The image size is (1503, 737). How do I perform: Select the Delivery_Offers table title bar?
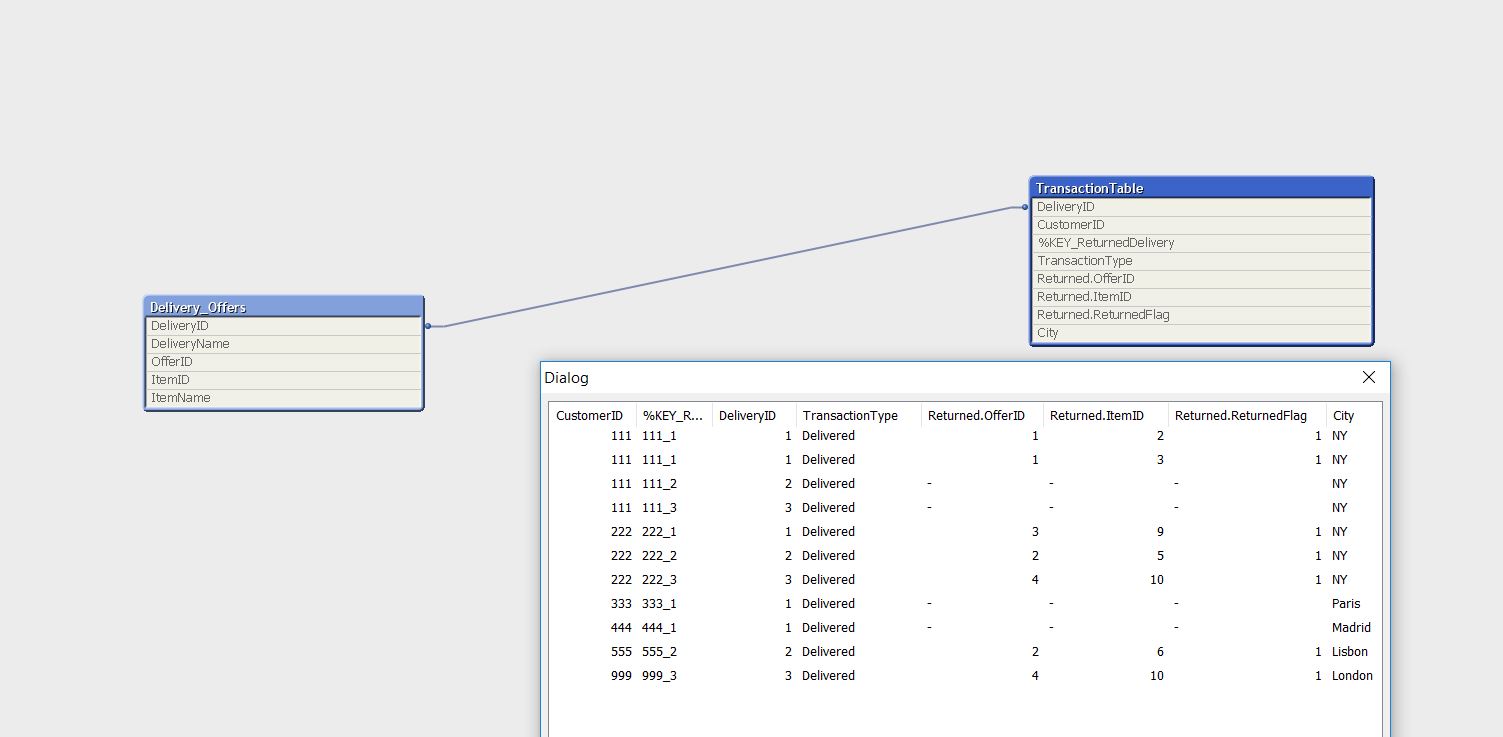(284, 307)
